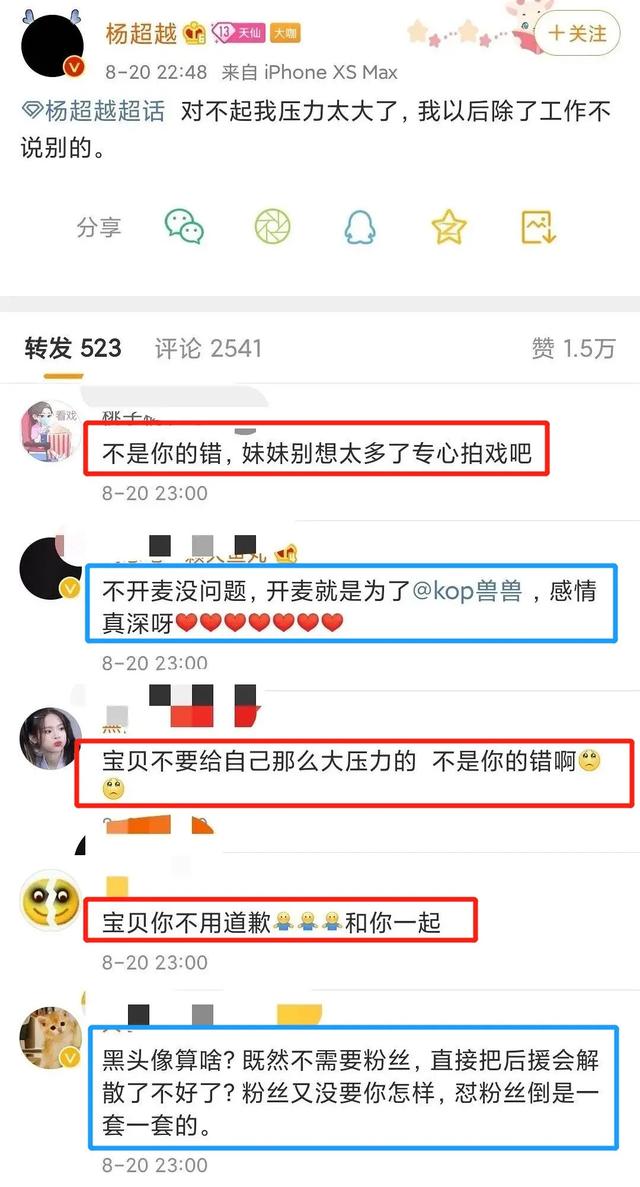Share to Qzone star icon

click(449, 226)
